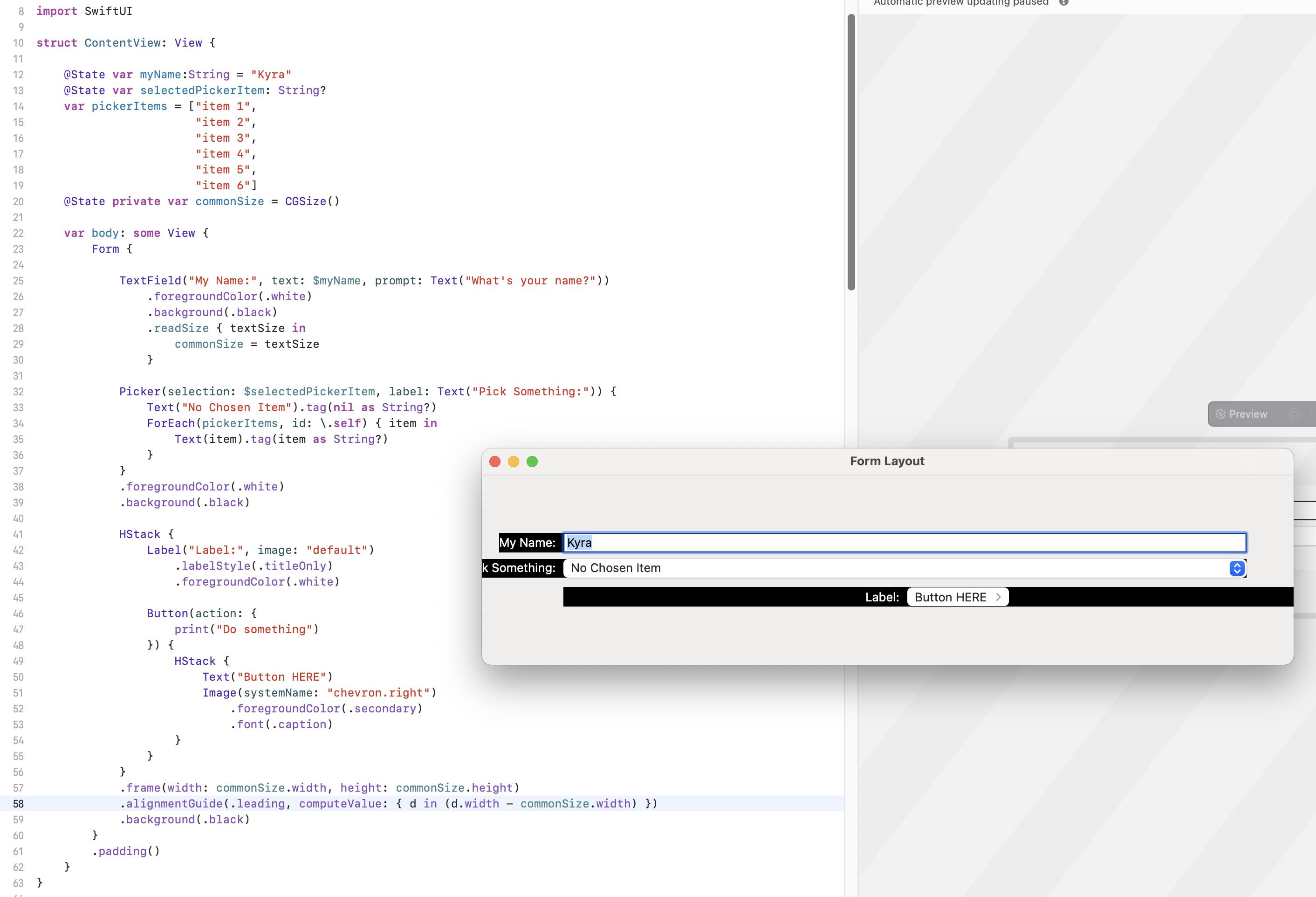Click 'pickerItems' on line 14
Viewport: 1316px width, 897px height.
pyautogui.click(x=129, y=106)
